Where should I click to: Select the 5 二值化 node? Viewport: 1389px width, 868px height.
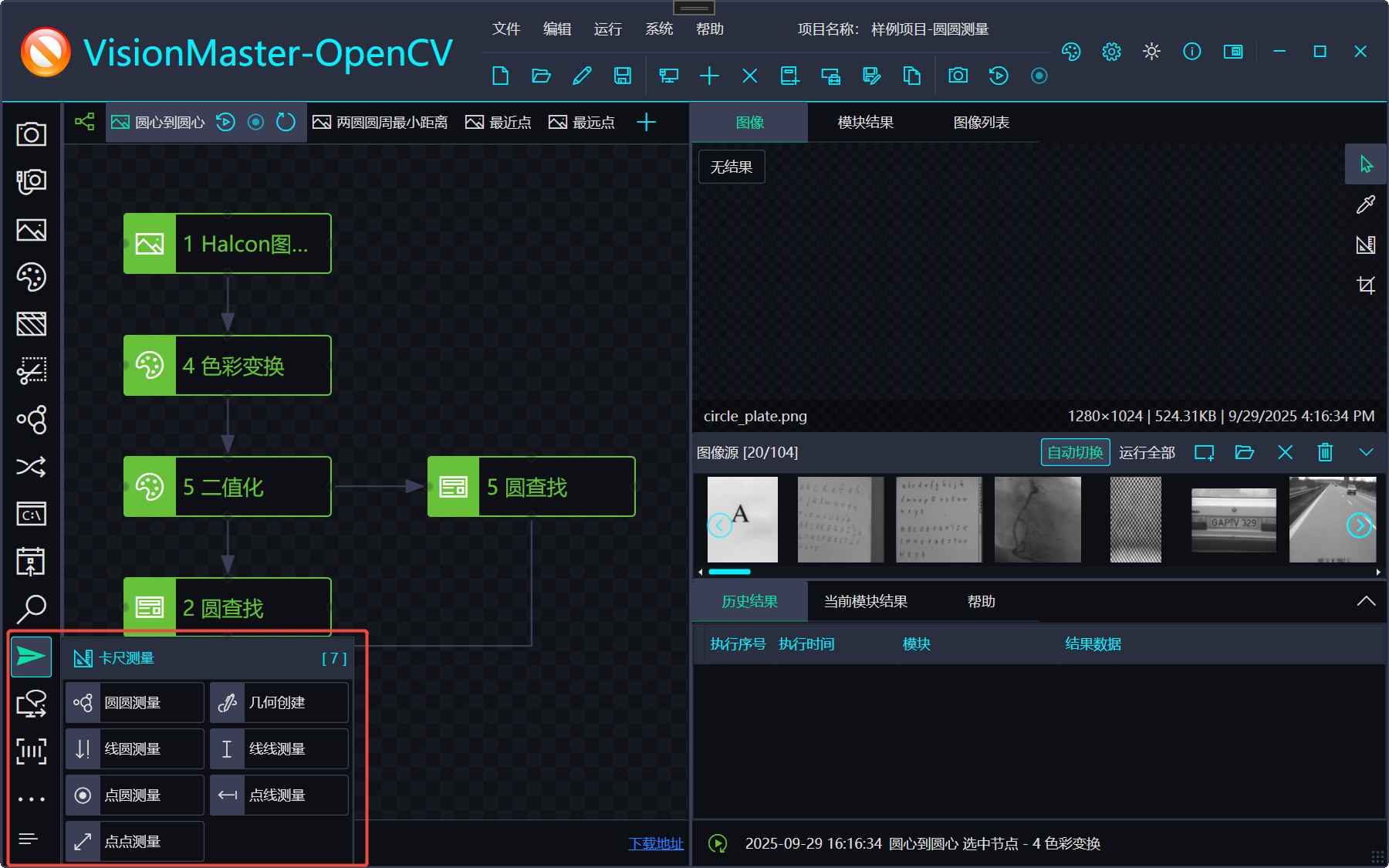click(x=228, y=487)
